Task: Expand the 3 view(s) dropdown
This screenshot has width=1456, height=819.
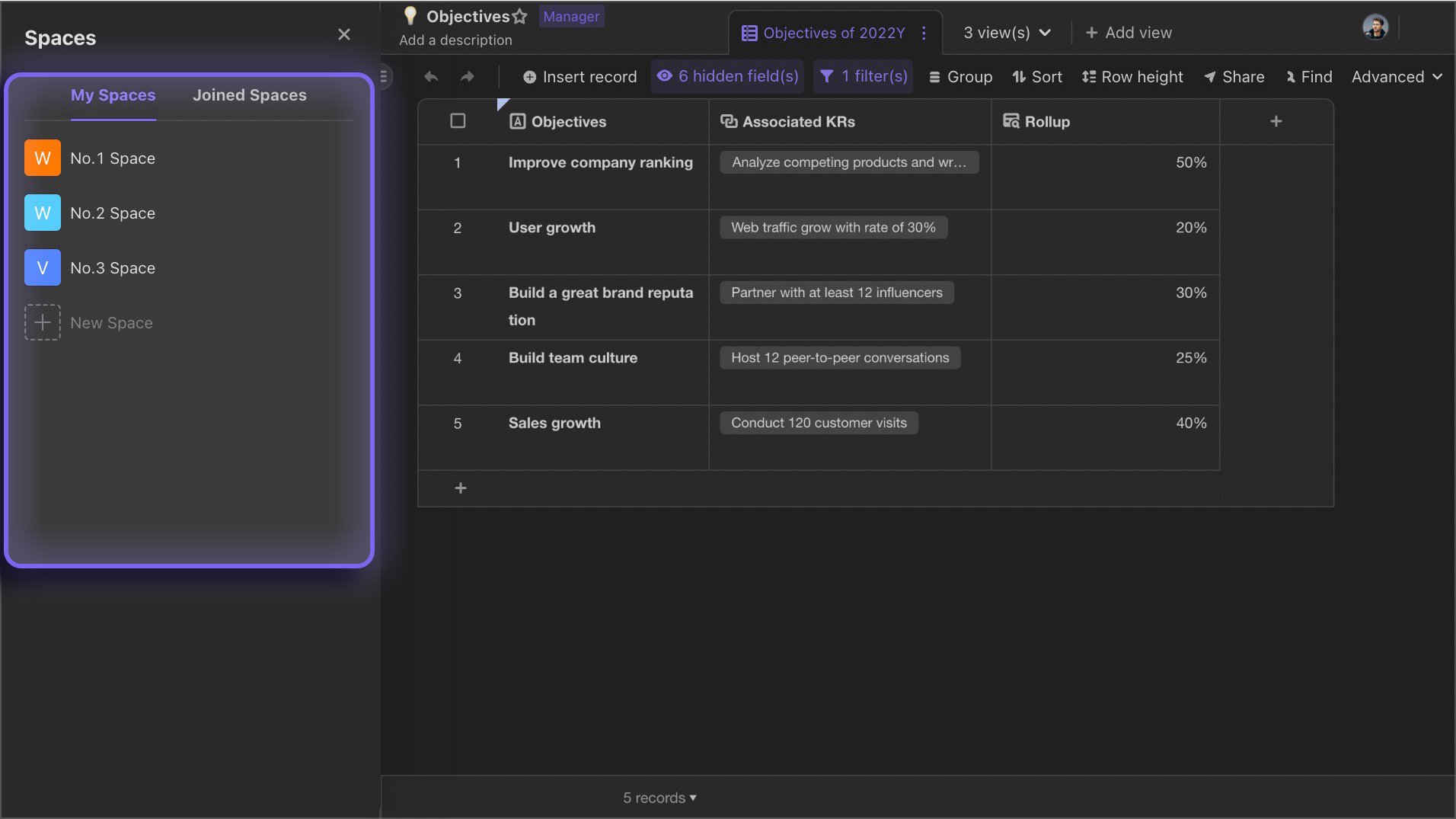Action: pyautogui.click(x=1007, y=33)
